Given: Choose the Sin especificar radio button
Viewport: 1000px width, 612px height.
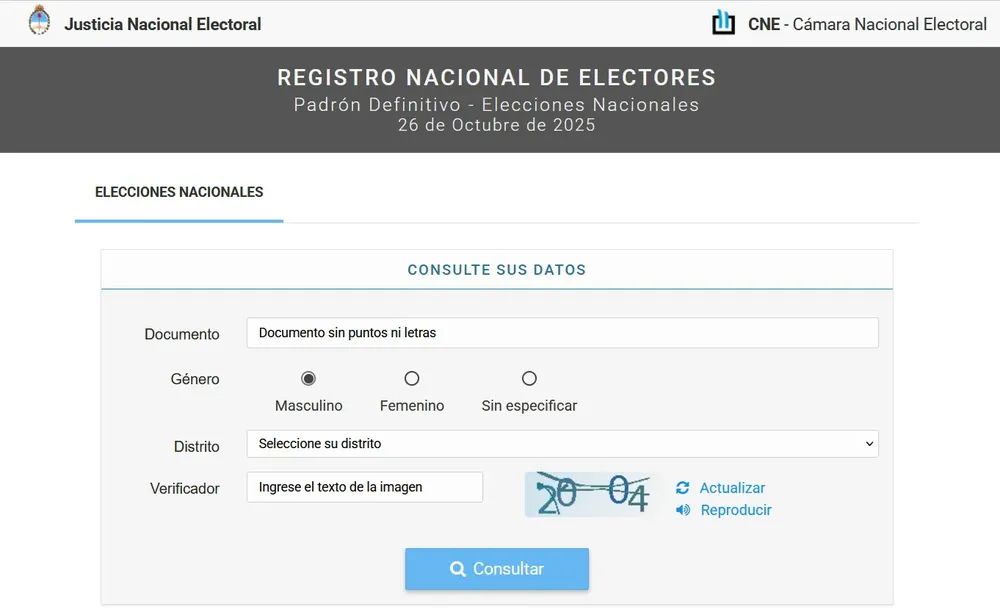Looking at the screenshot, I should pos(529,379).
